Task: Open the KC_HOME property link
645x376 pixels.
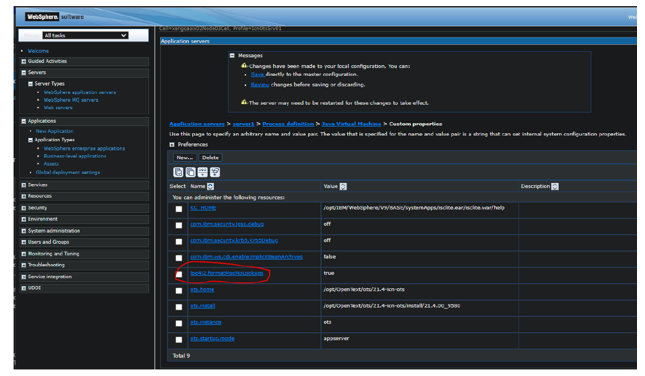Action: point(203,208)
